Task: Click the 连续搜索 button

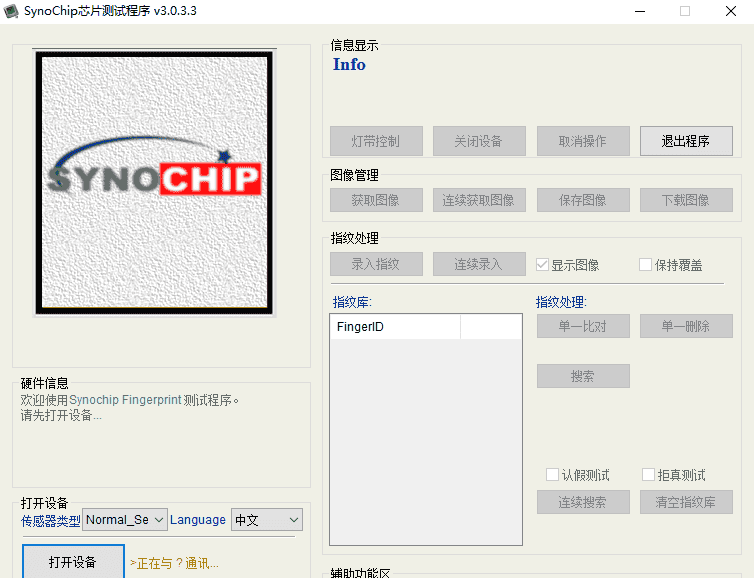Action: click(583, 502)
